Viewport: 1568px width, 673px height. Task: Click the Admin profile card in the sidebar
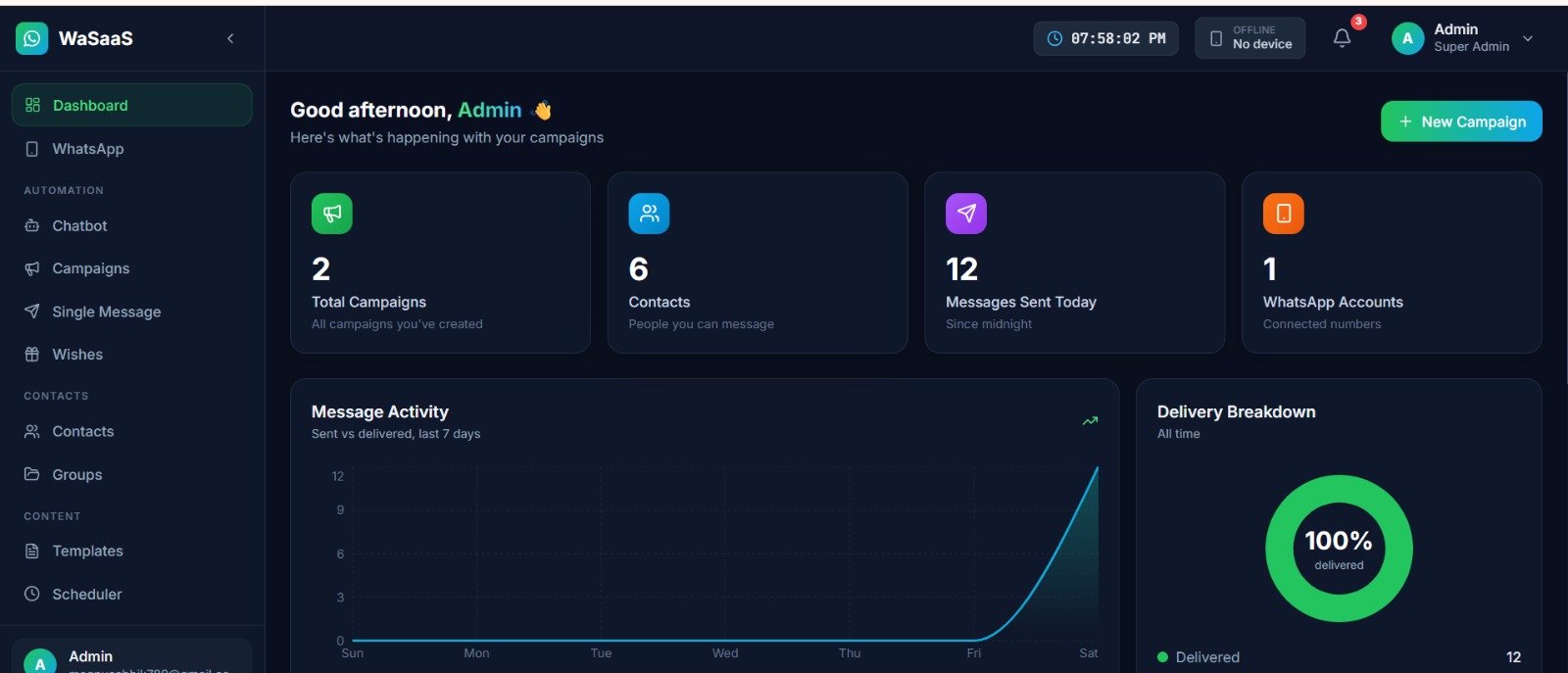coord(131,655)
